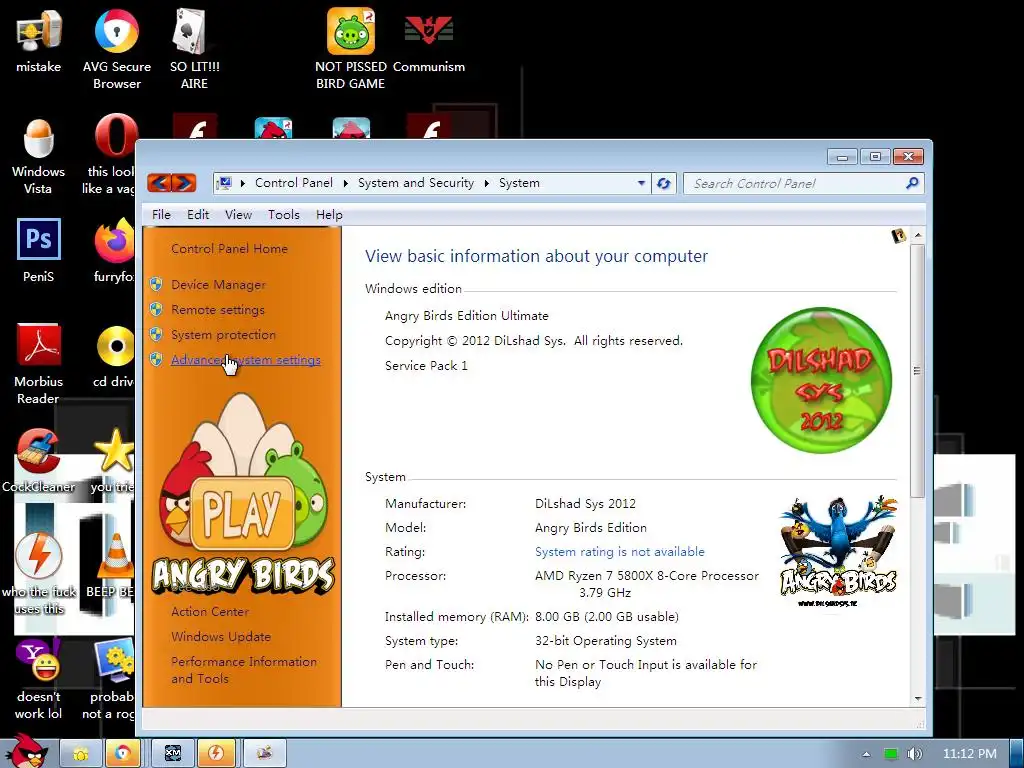Viewport: 1024px width, 768px height.
Task: Launch the CockCleaner desktop icon
Action: click(39, 460)
